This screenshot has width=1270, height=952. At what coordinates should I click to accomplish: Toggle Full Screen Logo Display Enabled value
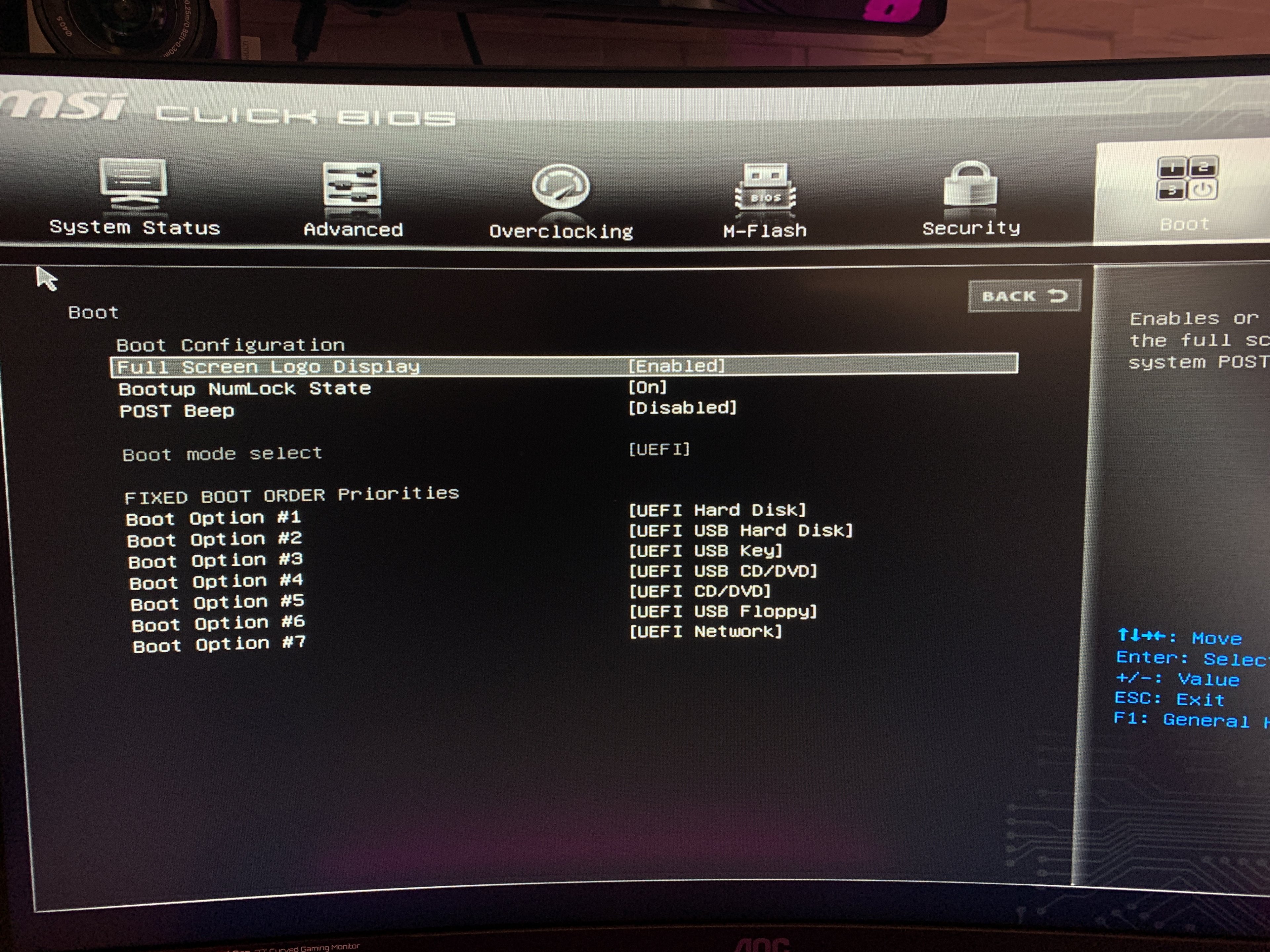tap(676, 366)
